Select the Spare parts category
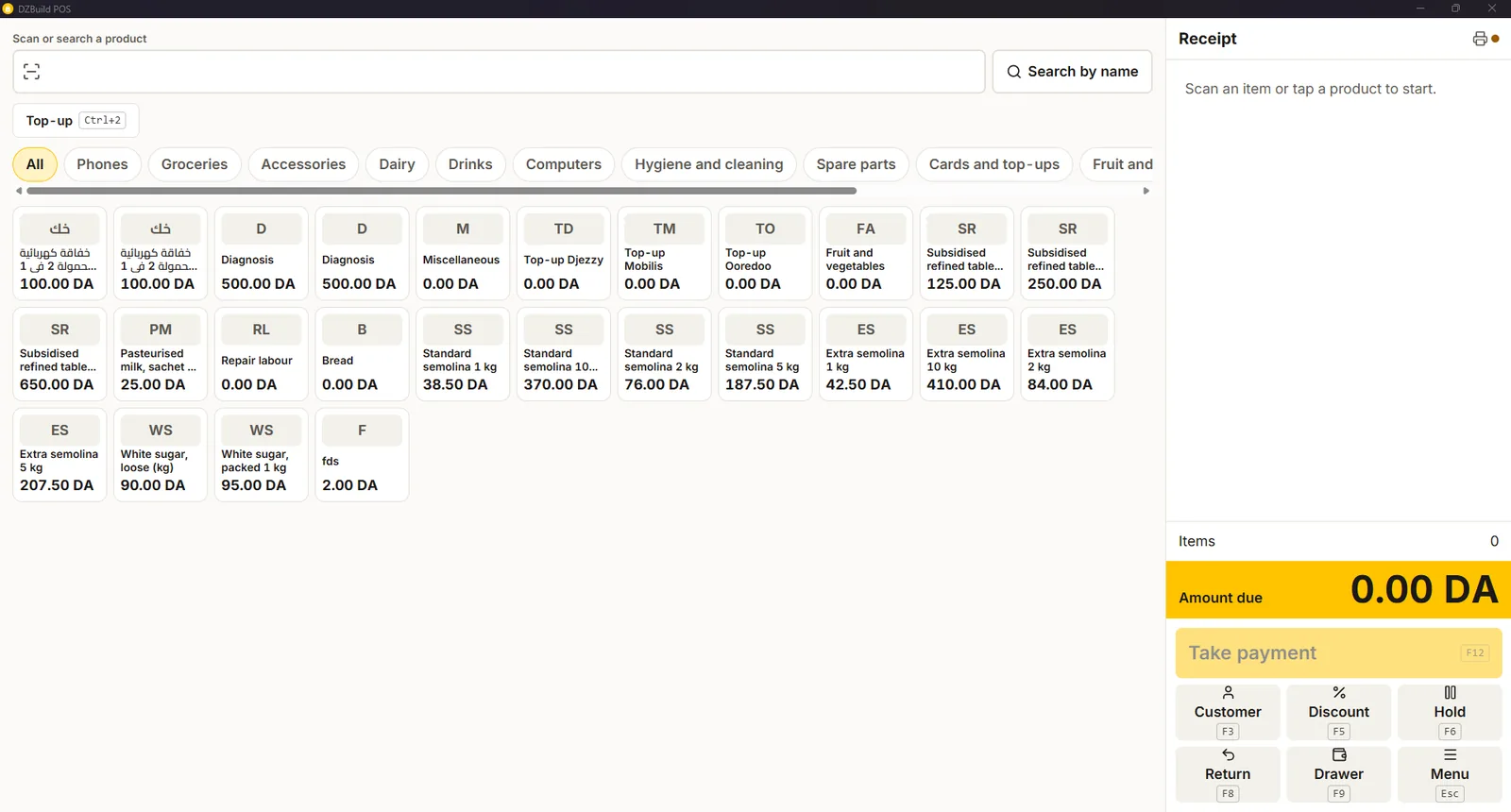This screenshot has width=1511, height=812. coord(857,164)
